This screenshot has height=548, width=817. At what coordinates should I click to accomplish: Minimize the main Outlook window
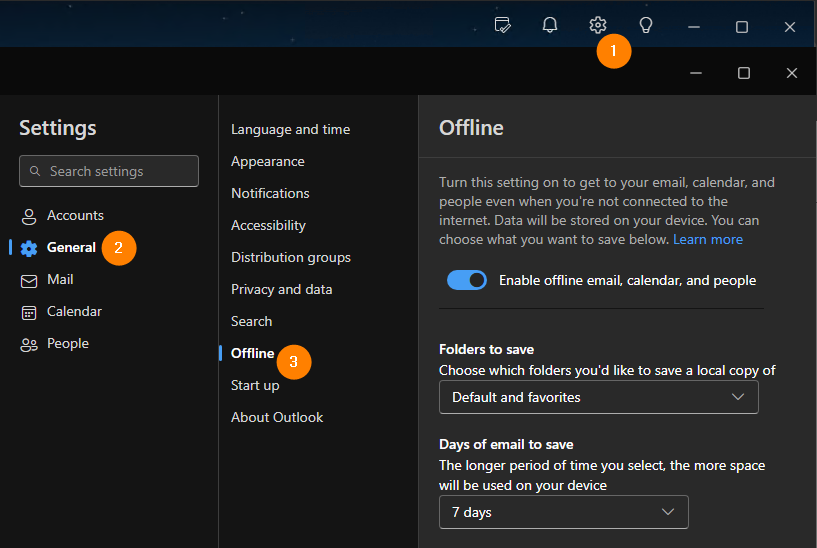(694, 27)
